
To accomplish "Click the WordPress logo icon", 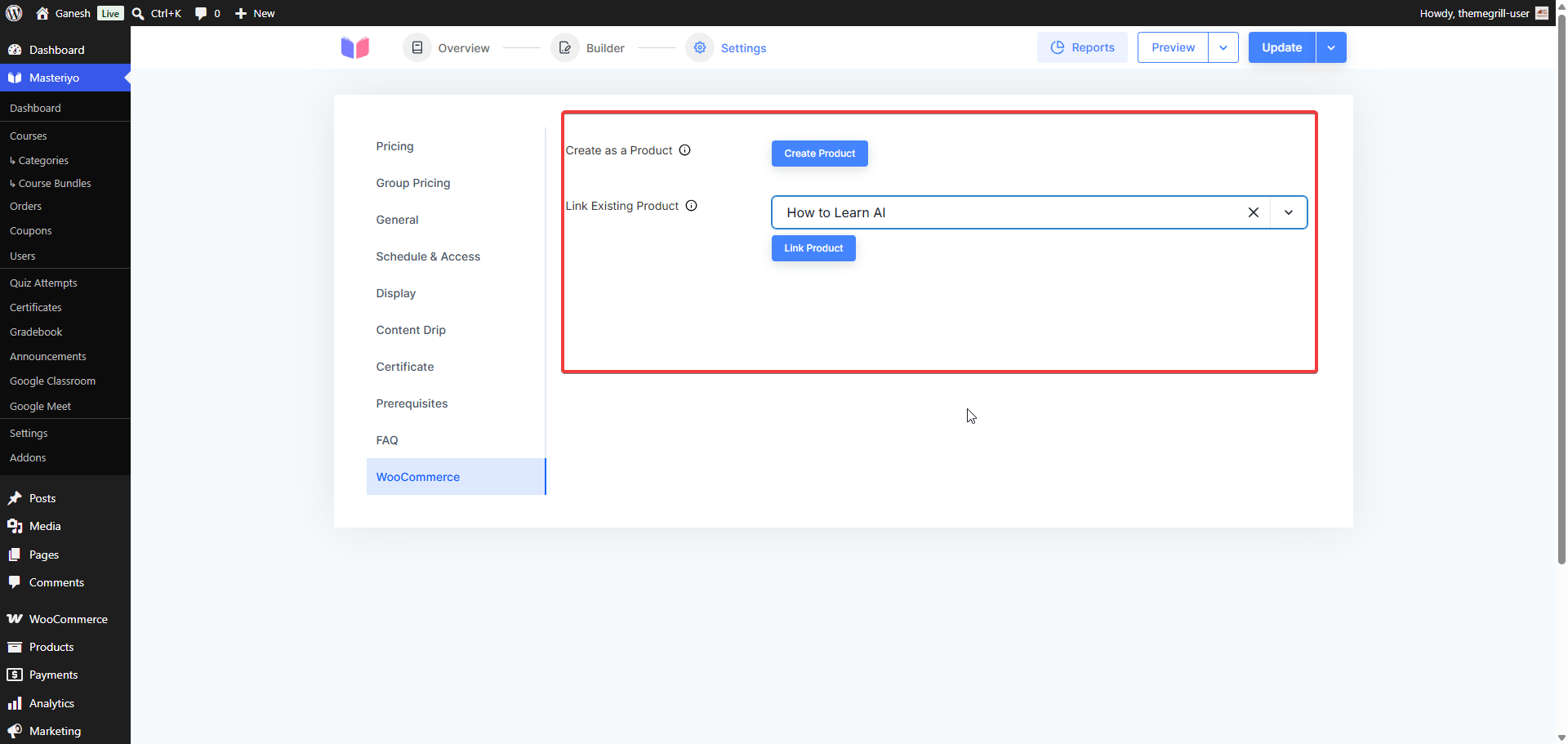I will tap(14, 13).
